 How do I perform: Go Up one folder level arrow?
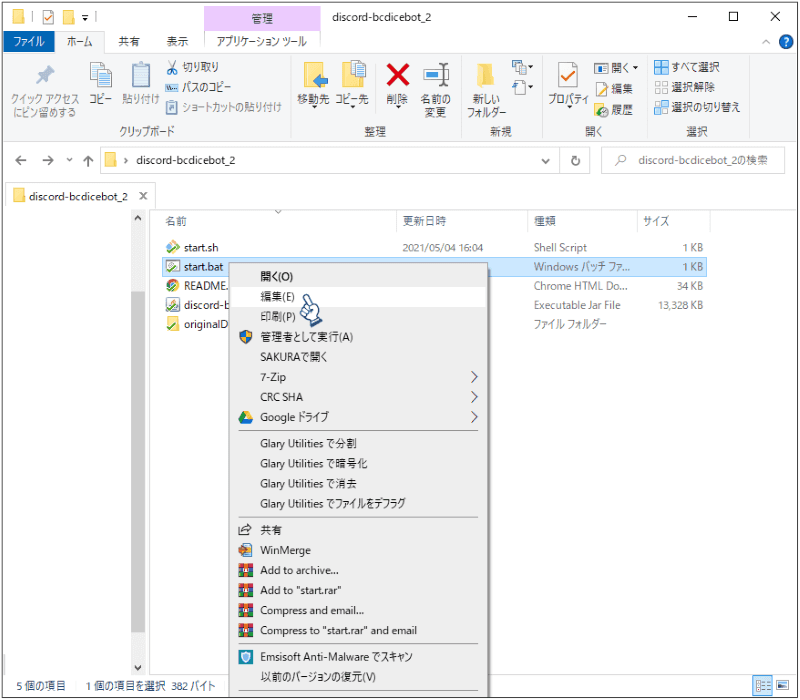(88, 161)
